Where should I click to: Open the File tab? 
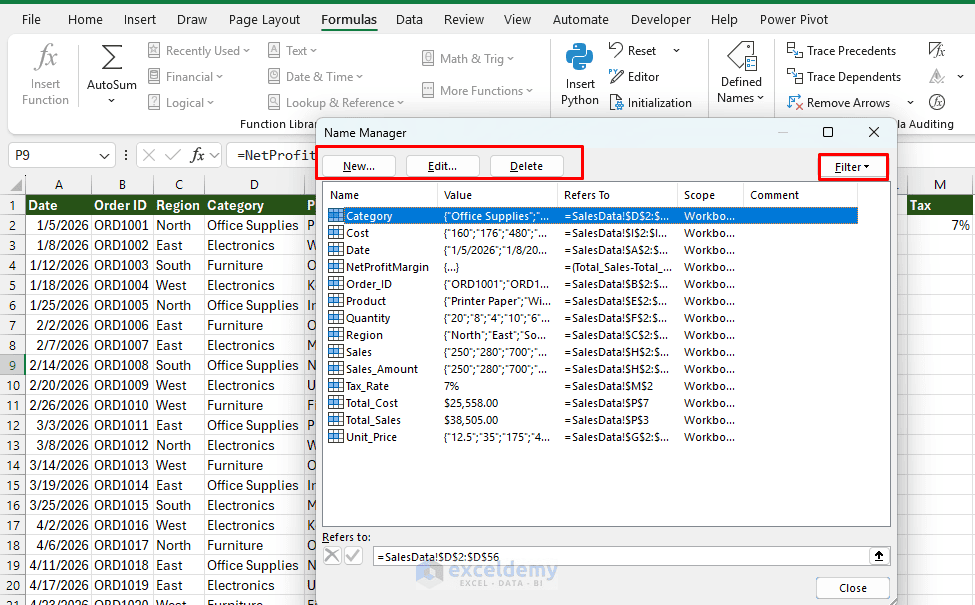point(31,19)
